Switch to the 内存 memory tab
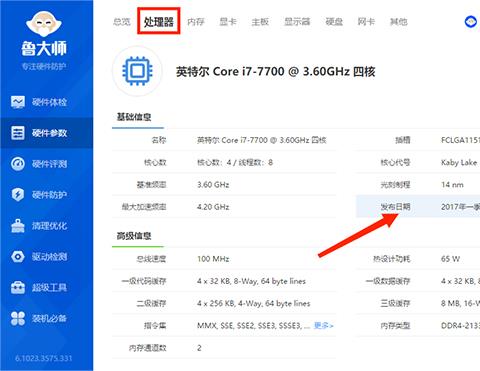The height and width of the screenshot is (371, 480). 196,22
